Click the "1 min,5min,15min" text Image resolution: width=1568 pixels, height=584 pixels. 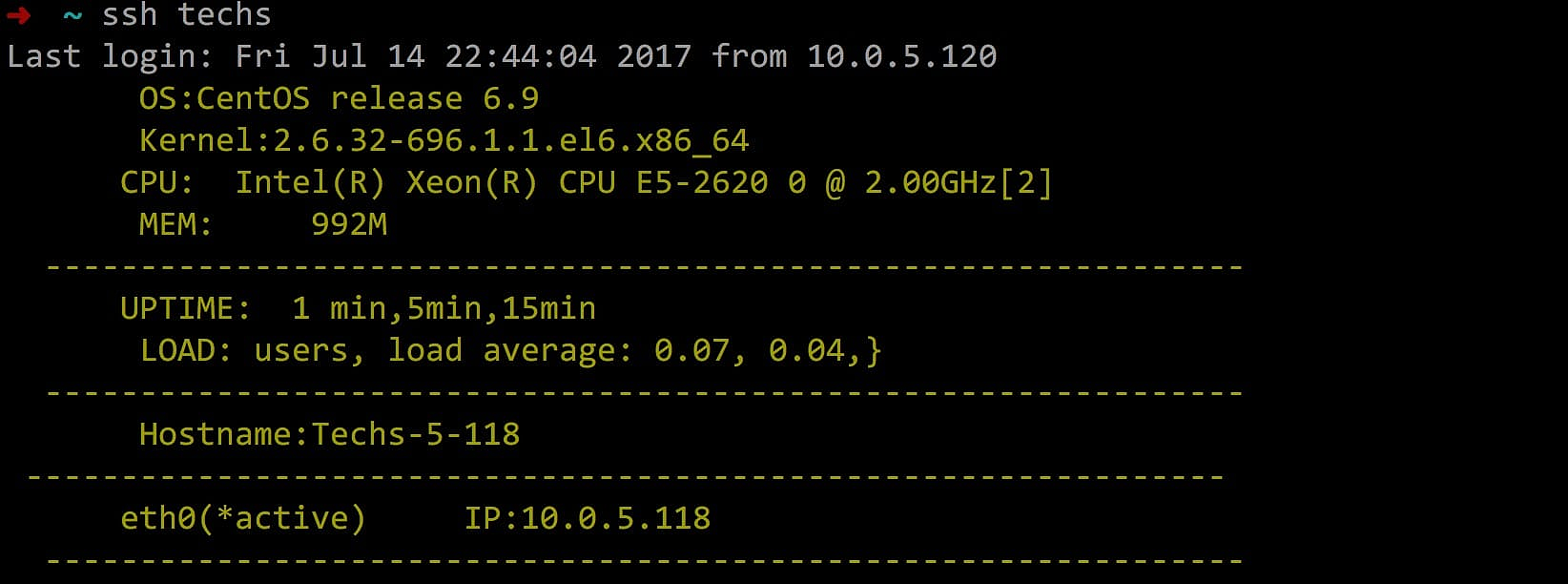(444, 308)
